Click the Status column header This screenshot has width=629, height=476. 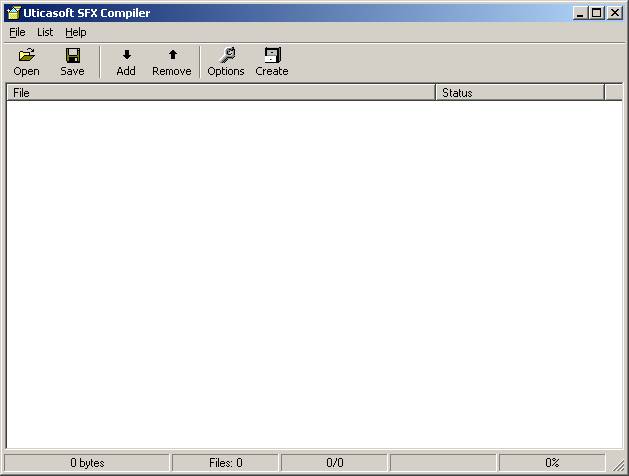[520, 93]
